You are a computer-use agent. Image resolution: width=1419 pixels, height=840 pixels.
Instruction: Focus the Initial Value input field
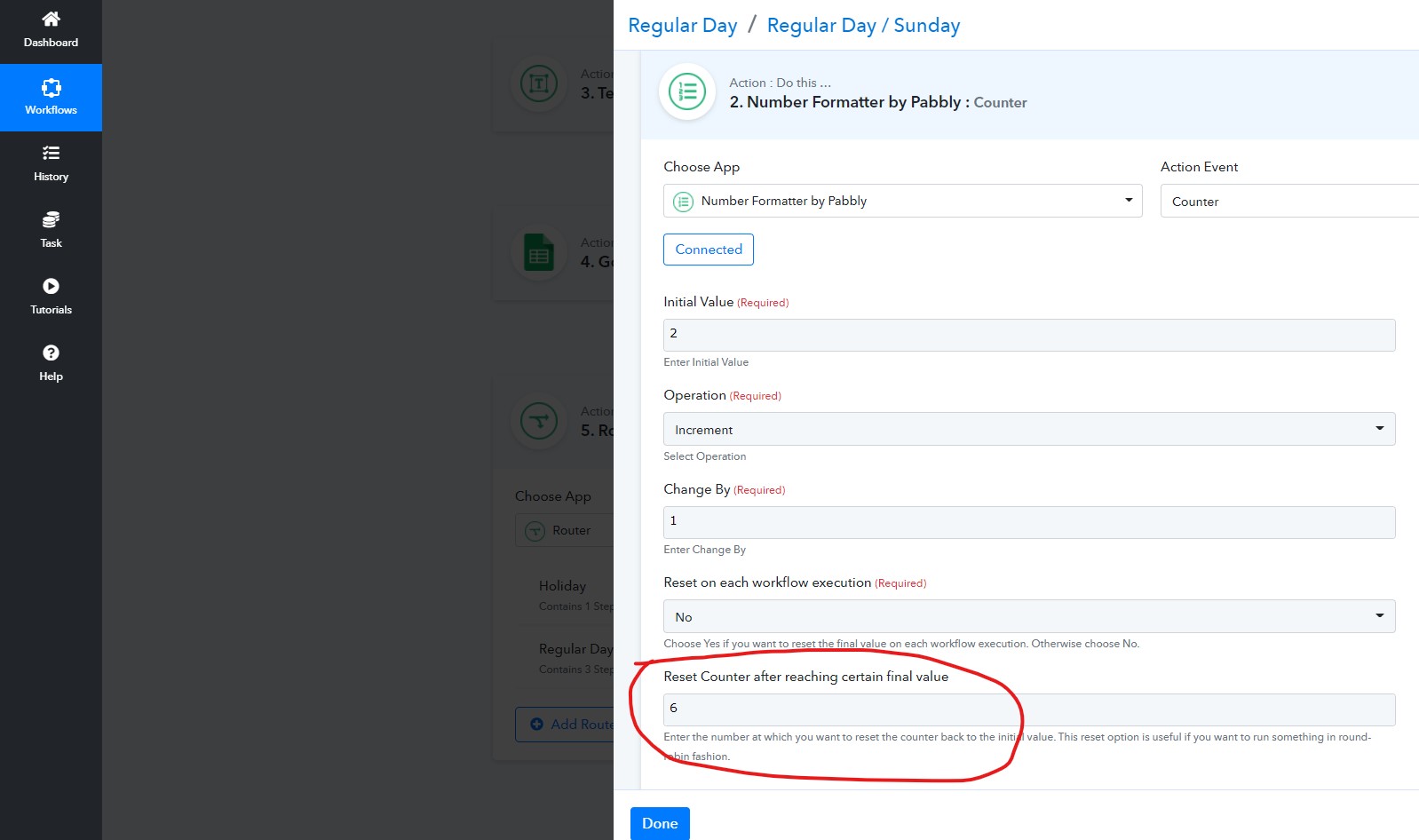[1029, 335]
